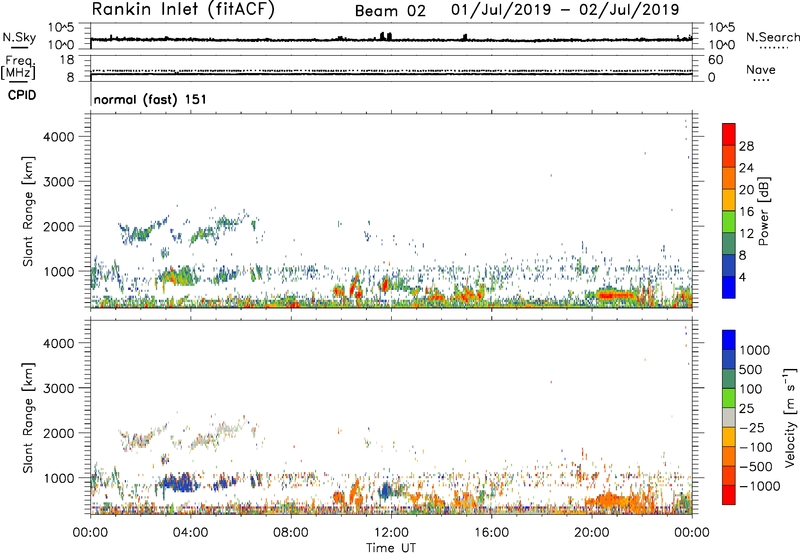Click the date range '01/Jul/2019 - 02/Jul/2019'
800x554 pixels.
[565, 10]
